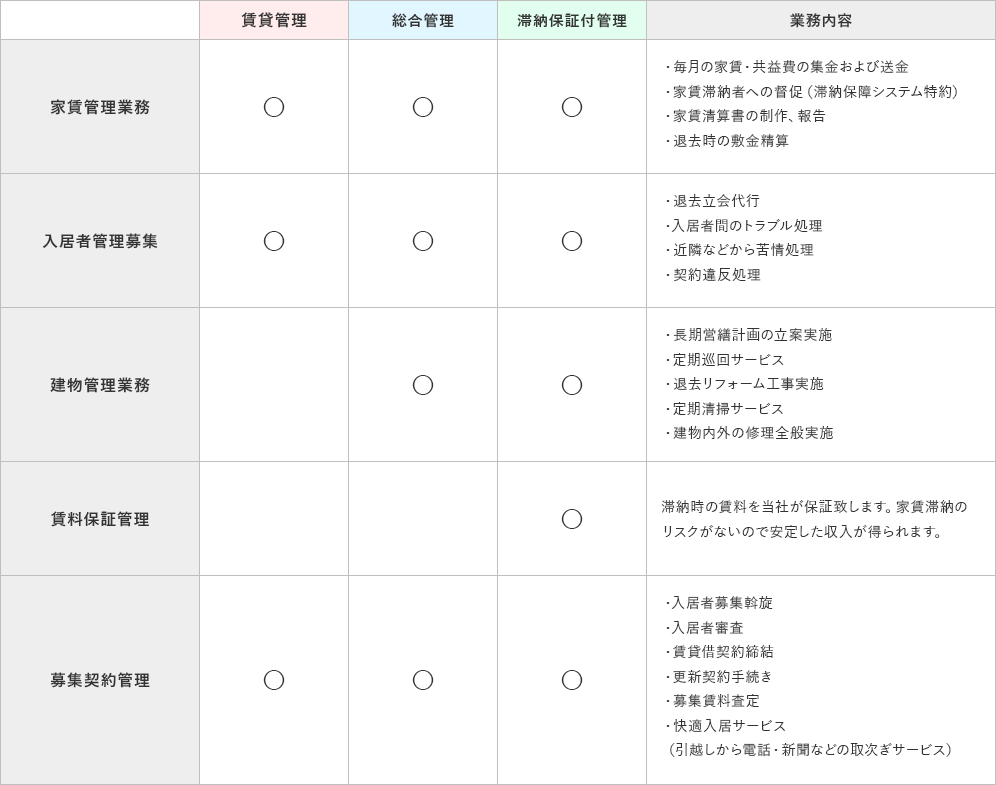Click the 業務内容 column header
996x785 pixels.
tap(821, 20)
